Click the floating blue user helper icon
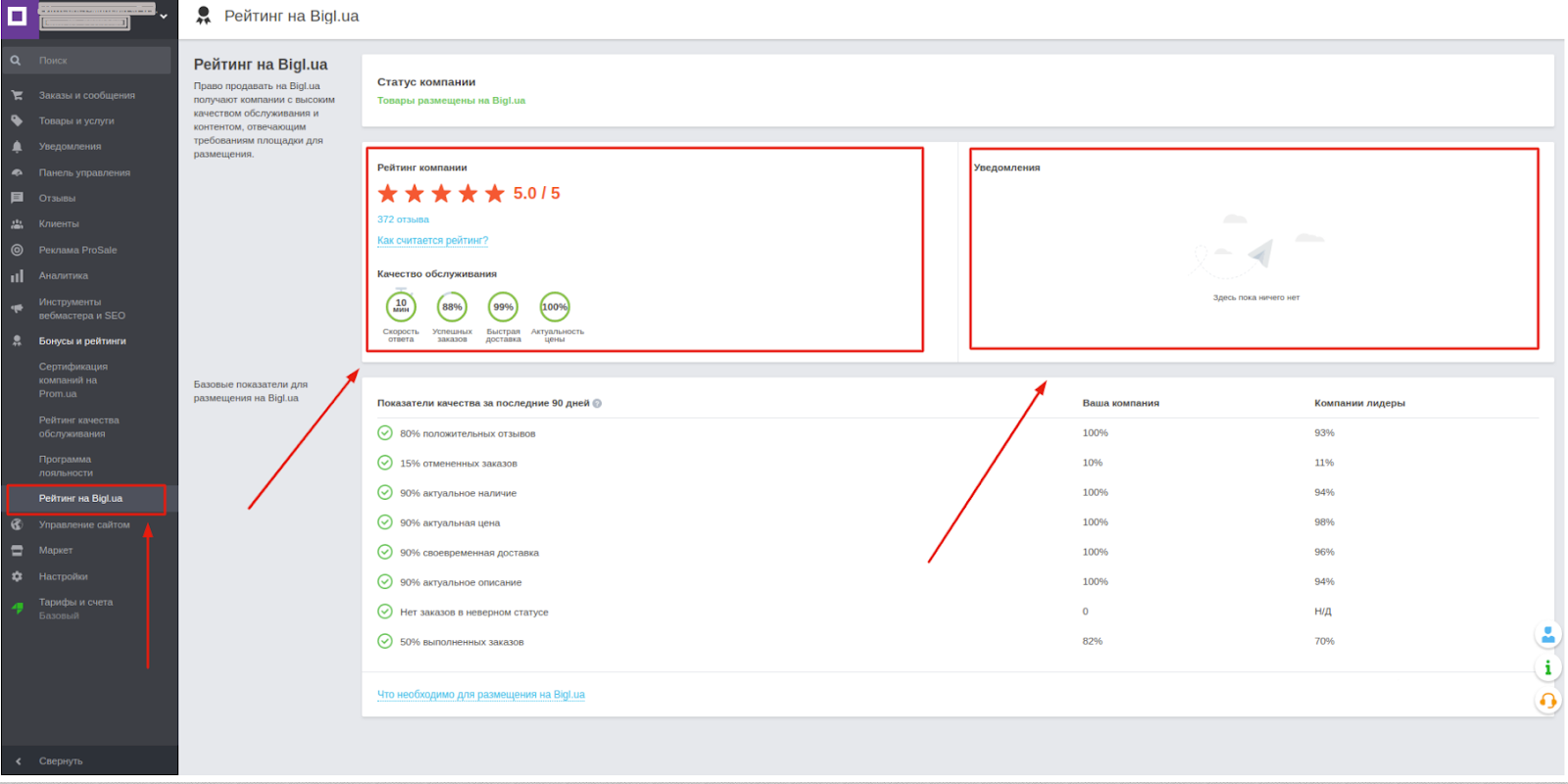This screenshot has width=1568, height=784. pos(1547,636)
